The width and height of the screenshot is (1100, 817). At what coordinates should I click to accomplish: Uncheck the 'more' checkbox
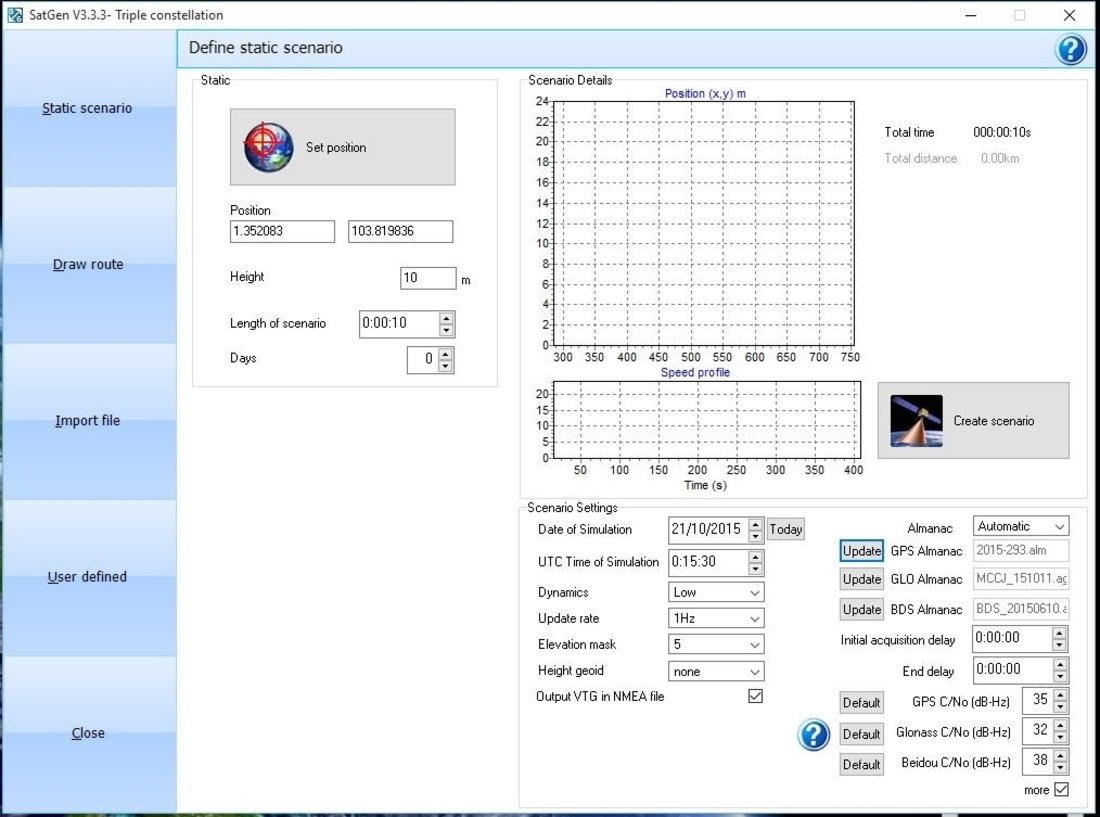click(1061, 790)
